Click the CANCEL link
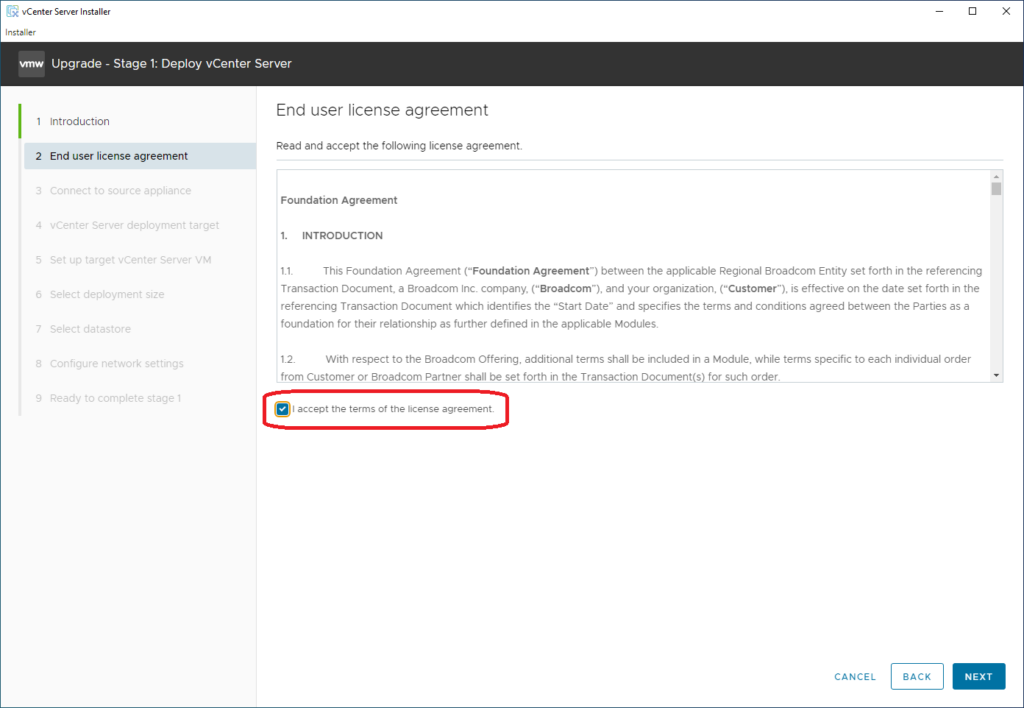The width and height of the screenshot is (1024, 708). tap(855, 677)
